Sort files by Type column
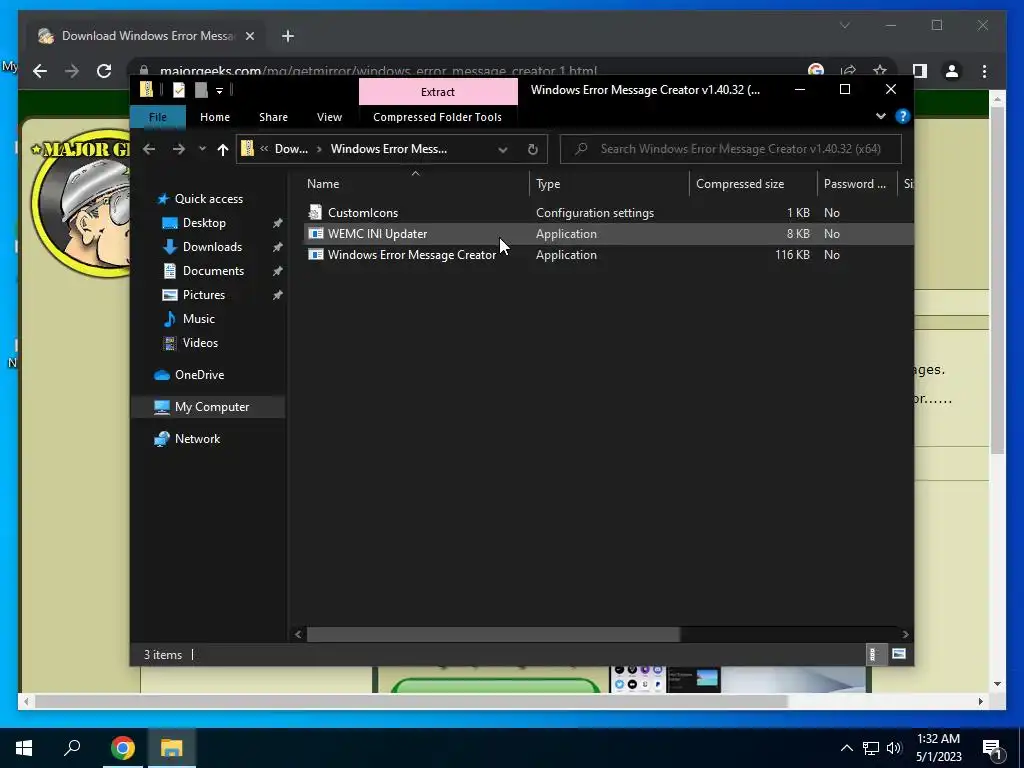This screenshot has width=1024, height=768. point(609,184)
